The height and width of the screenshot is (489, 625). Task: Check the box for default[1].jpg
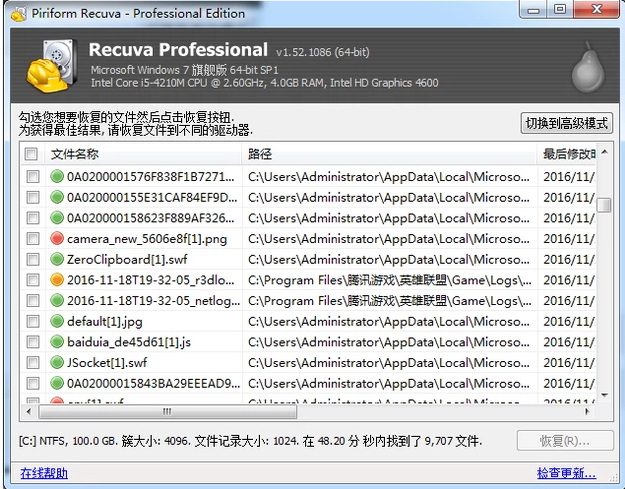pyautogui.click(x=33, y=321)
